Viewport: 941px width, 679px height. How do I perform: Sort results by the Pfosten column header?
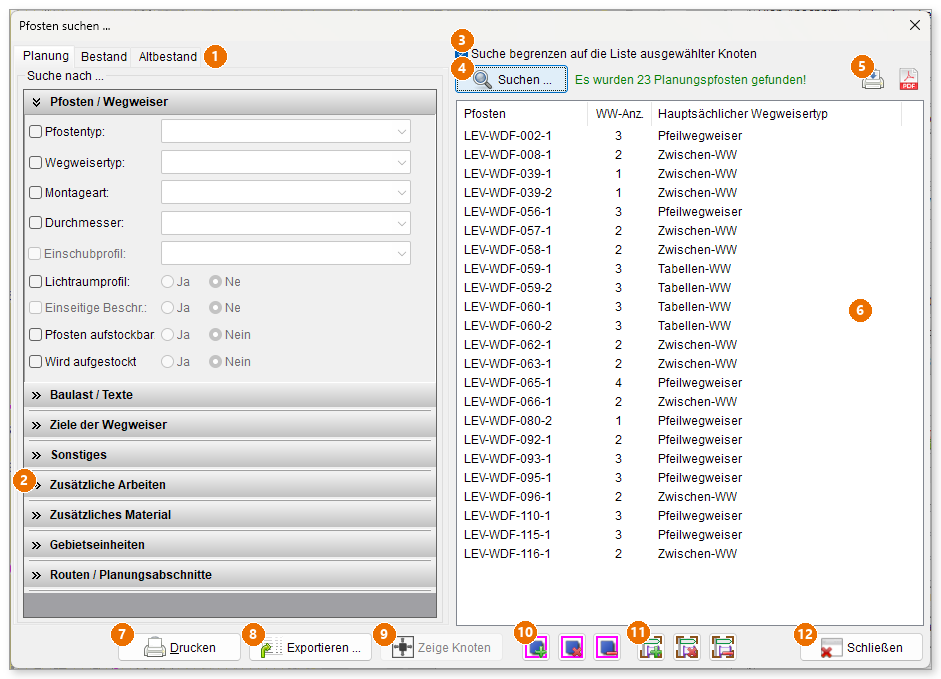[522, 113]
